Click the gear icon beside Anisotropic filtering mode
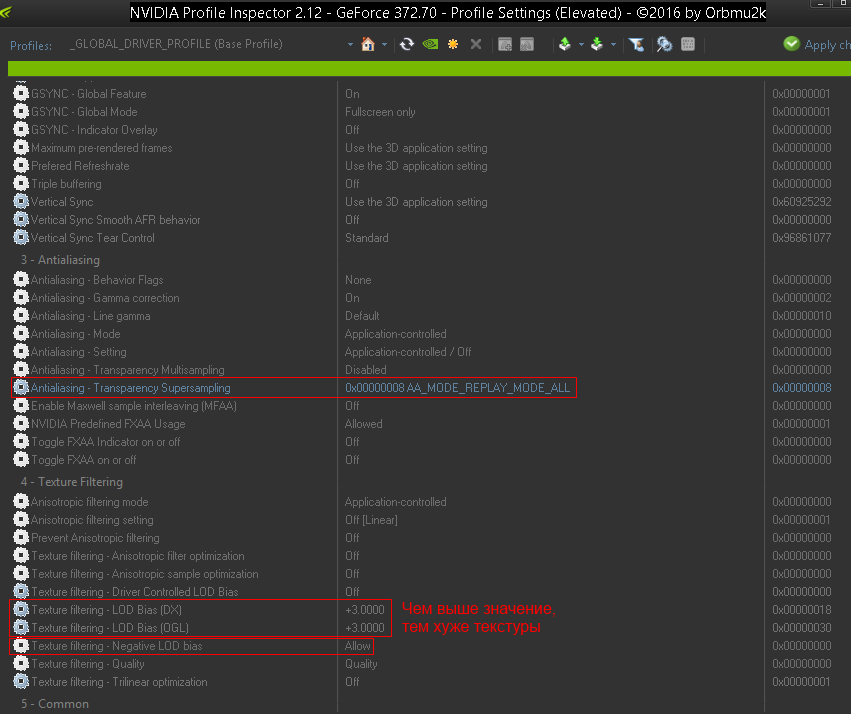This screenshot has height=714, width=851. click(21, 501)
